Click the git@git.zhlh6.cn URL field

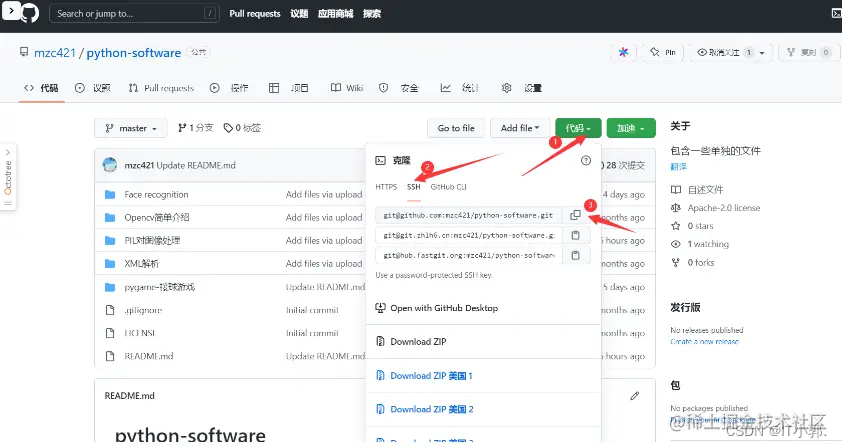tap(468, 235)
